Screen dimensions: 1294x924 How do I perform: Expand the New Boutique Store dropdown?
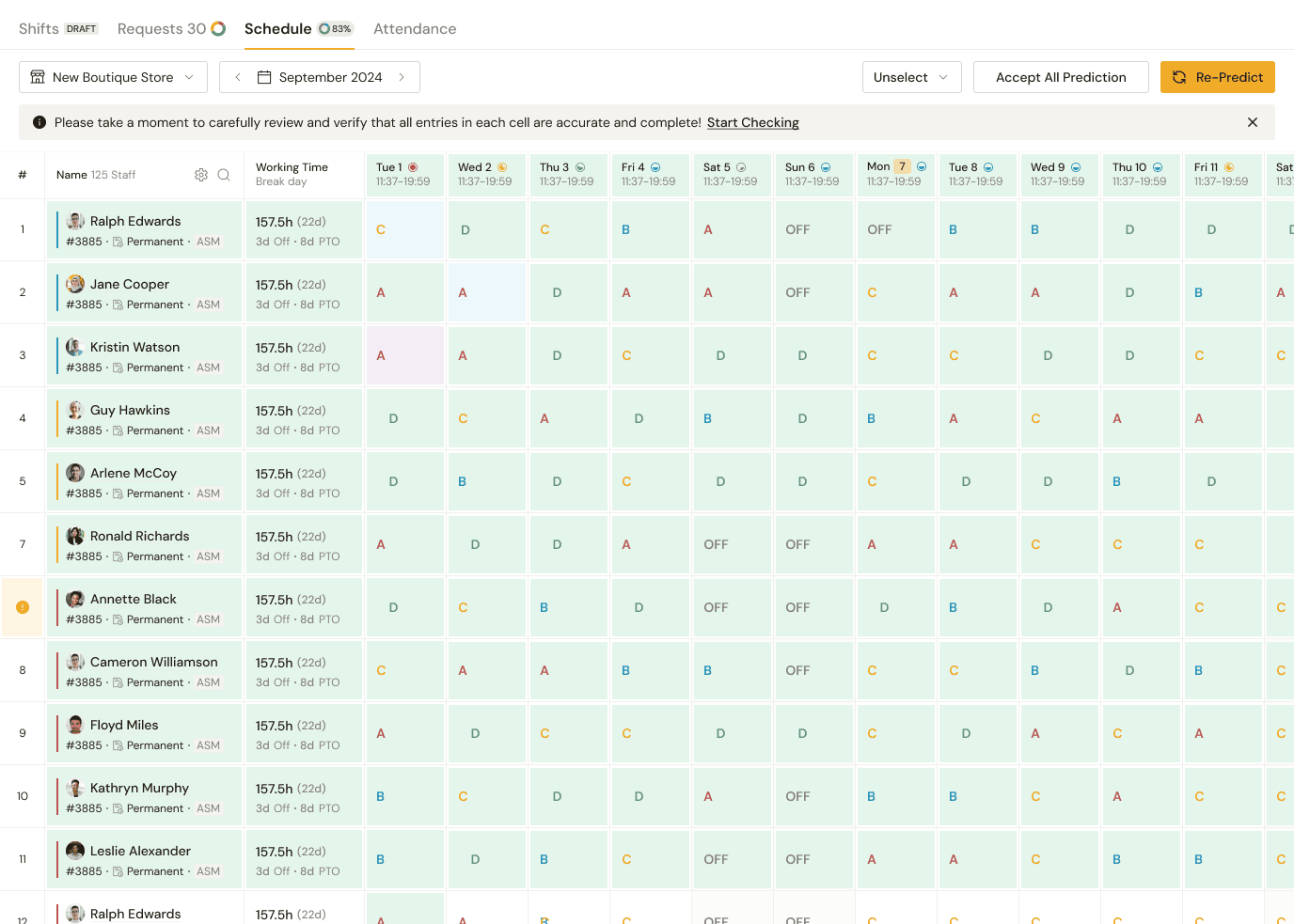(113, 77)
